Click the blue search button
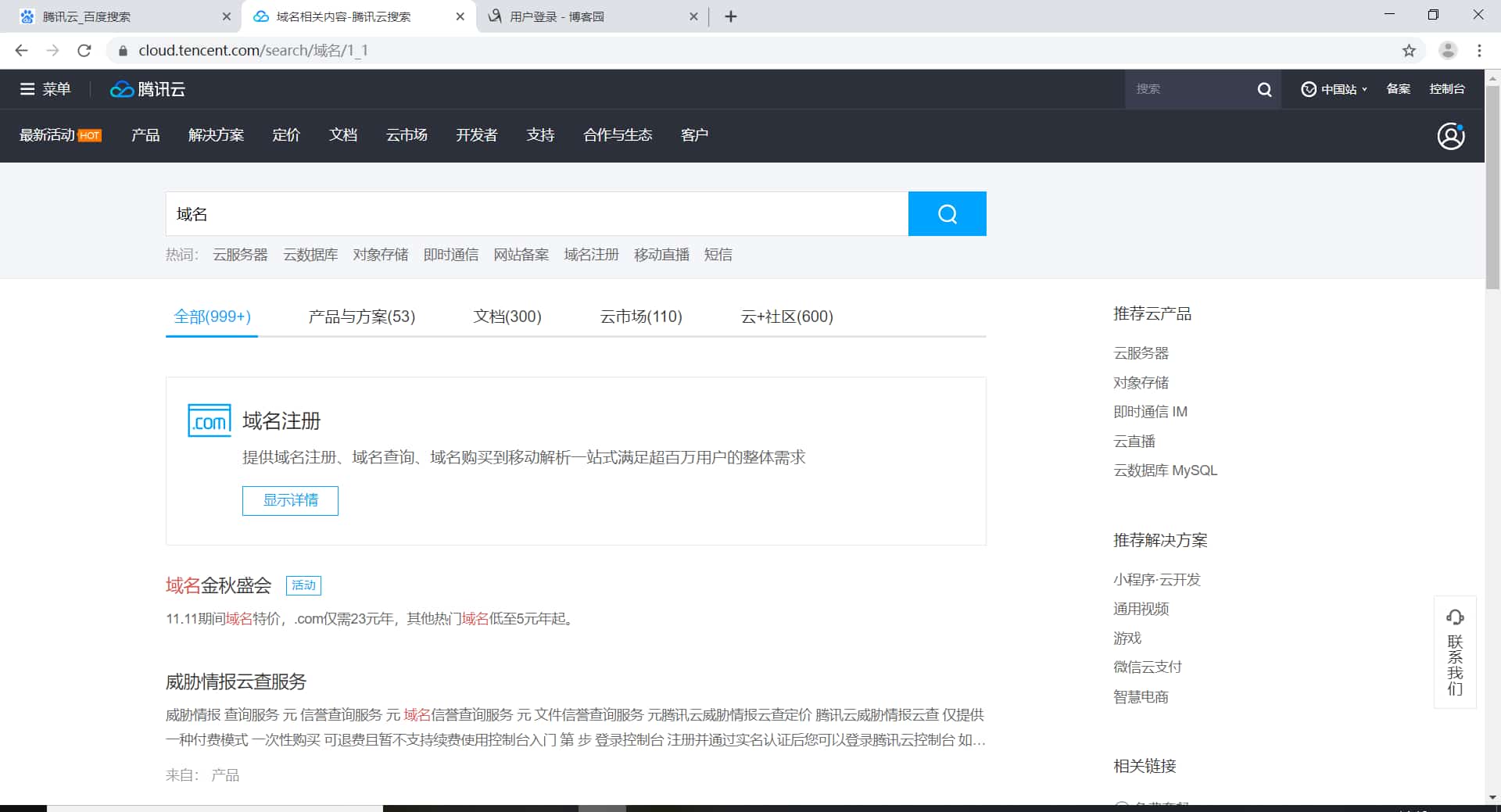The image size is (1501, 812). point(947,213)
